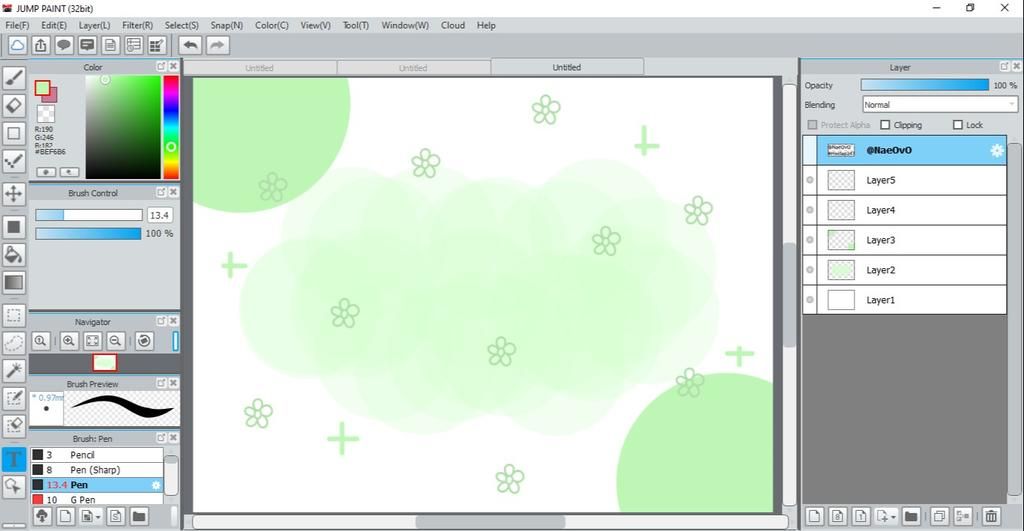This screenshot has width=1024, height=531.
Task: Click the Undo arrow button
Action: (191, 45)
